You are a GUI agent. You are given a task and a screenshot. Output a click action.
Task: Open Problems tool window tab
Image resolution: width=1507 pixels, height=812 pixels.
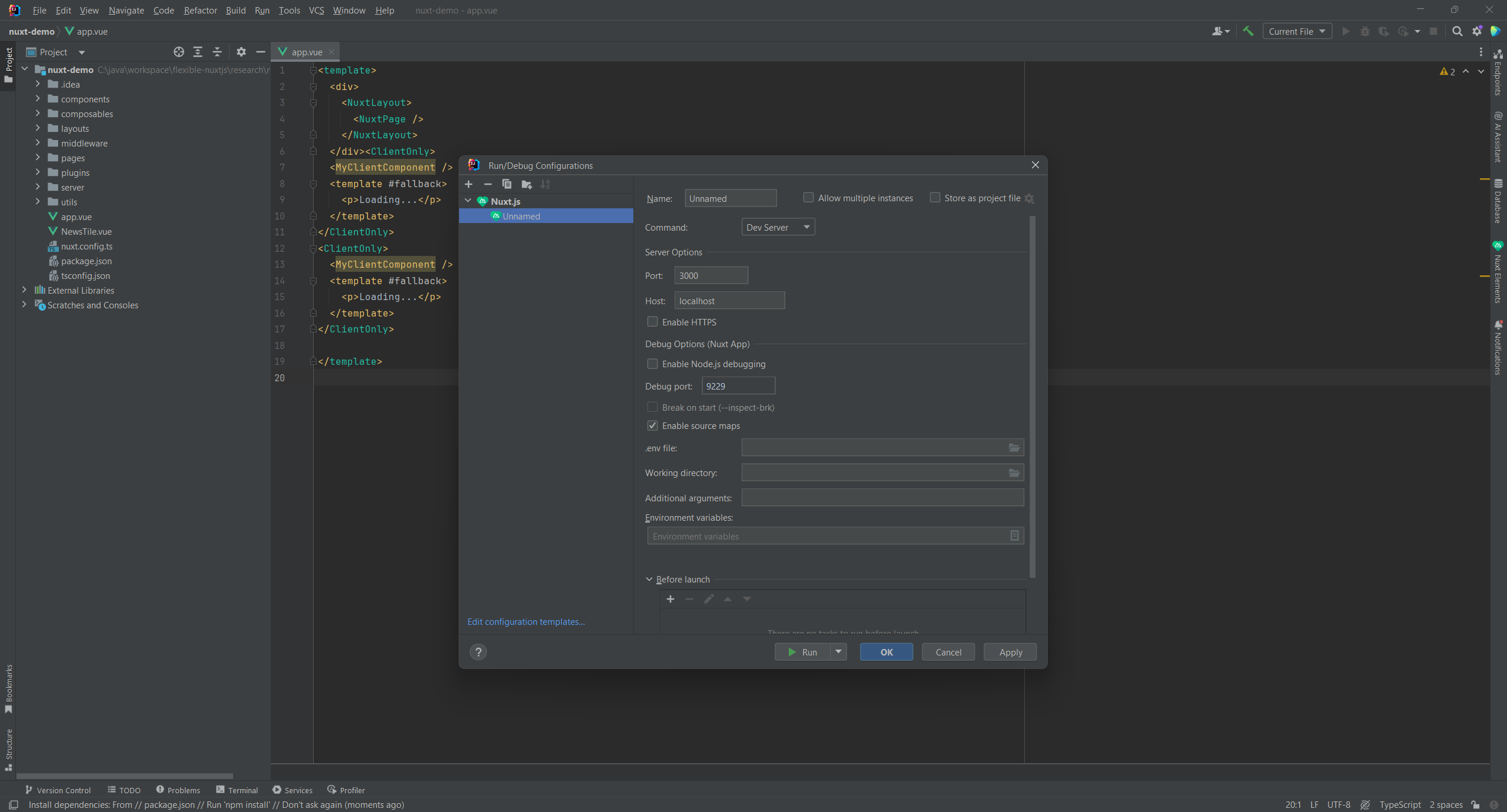178,790
